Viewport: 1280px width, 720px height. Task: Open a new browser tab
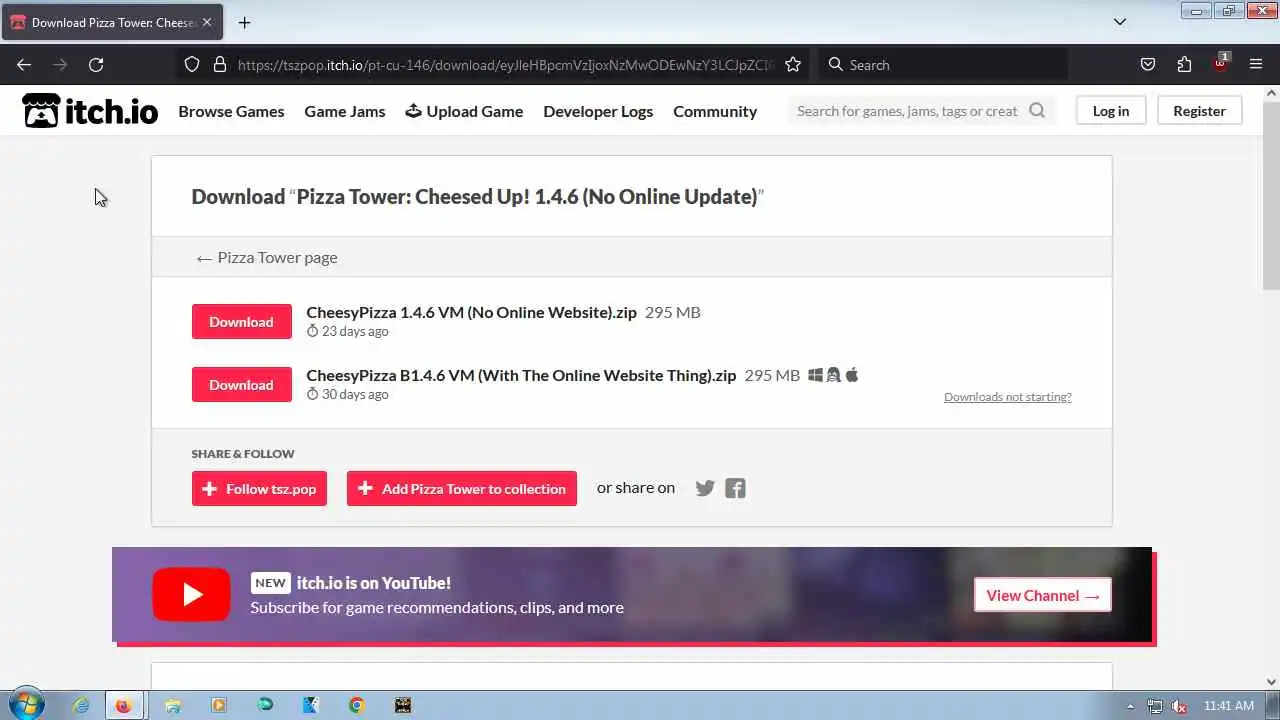tap(244, 22)
